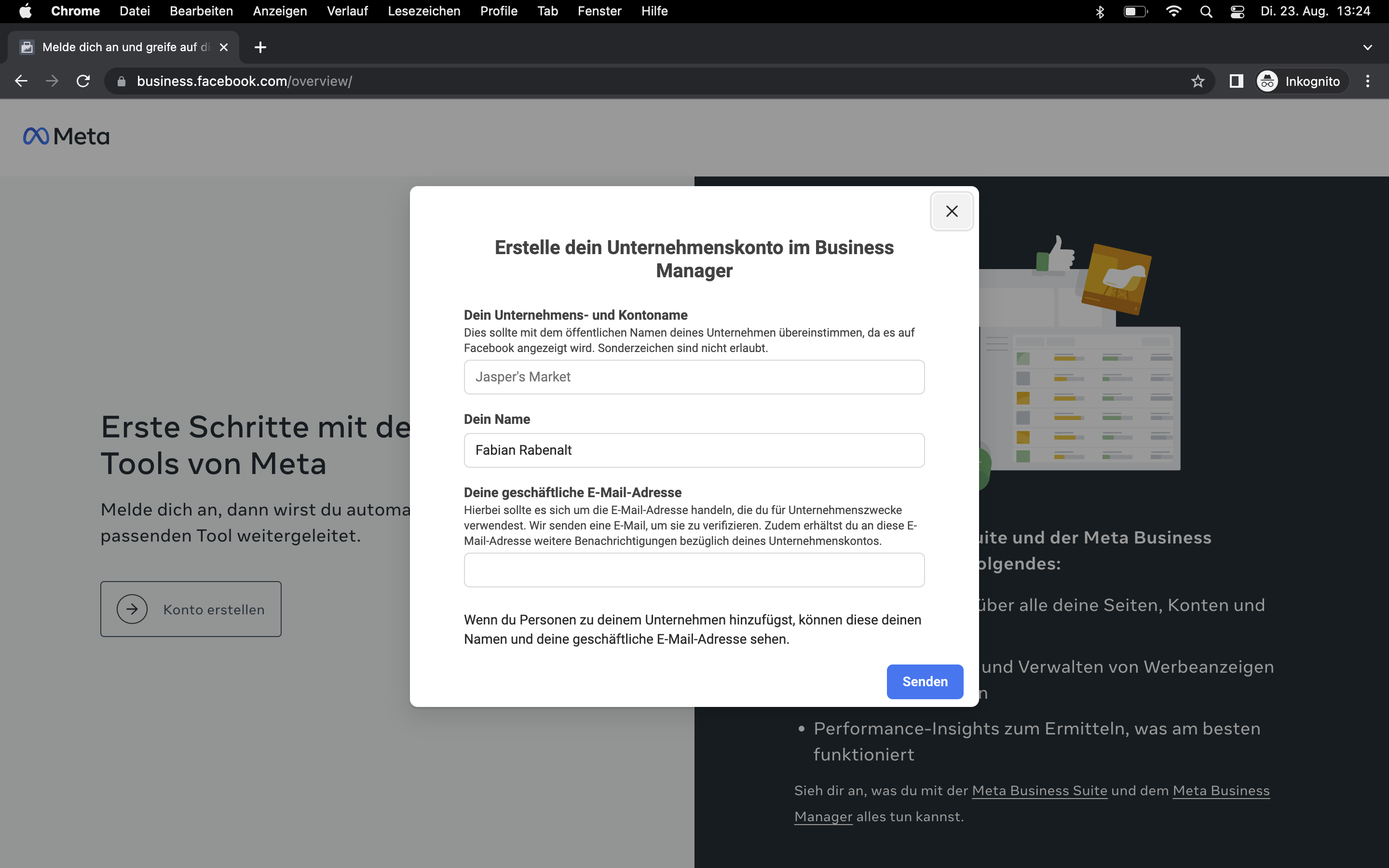Reload the page with refresh icon
Screen dimensions: 1389x868
click(83, 81)
